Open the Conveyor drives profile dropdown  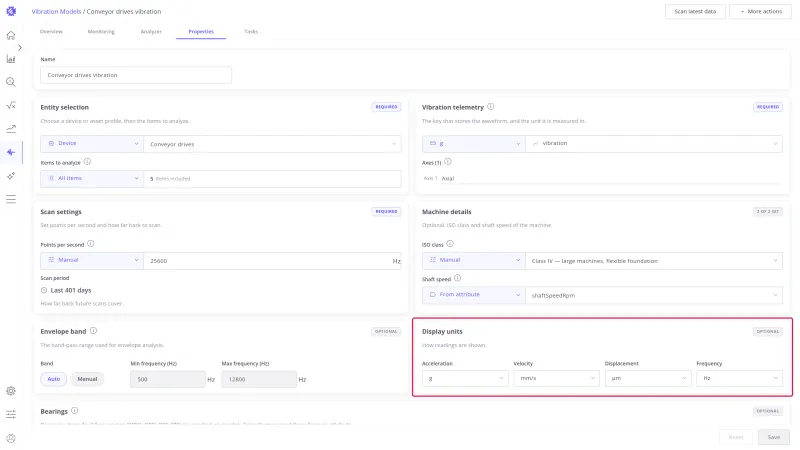(272, 144)
